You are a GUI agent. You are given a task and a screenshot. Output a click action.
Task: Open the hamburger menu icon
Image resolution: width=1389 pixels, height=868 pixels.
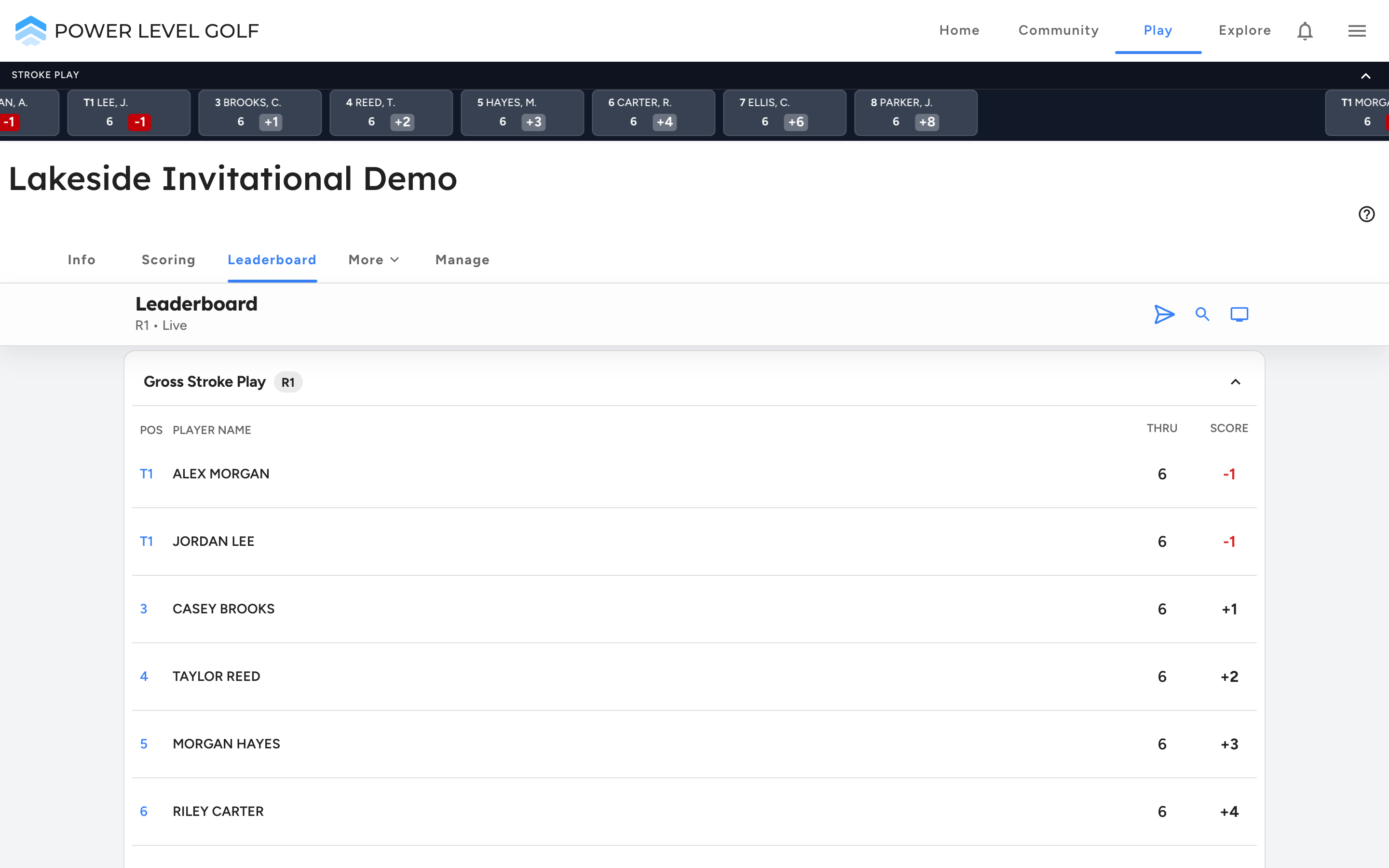tap(1357, 31)
